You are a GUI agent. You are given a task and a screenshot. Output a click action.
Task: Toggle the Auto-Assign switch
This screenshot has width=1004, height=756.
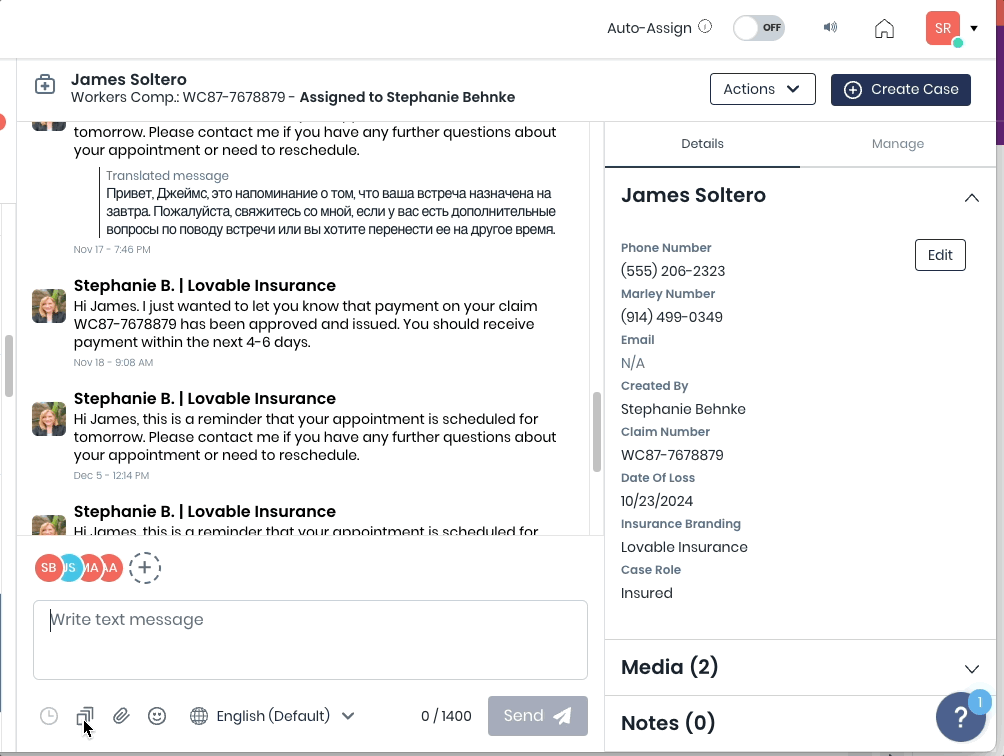758,28
